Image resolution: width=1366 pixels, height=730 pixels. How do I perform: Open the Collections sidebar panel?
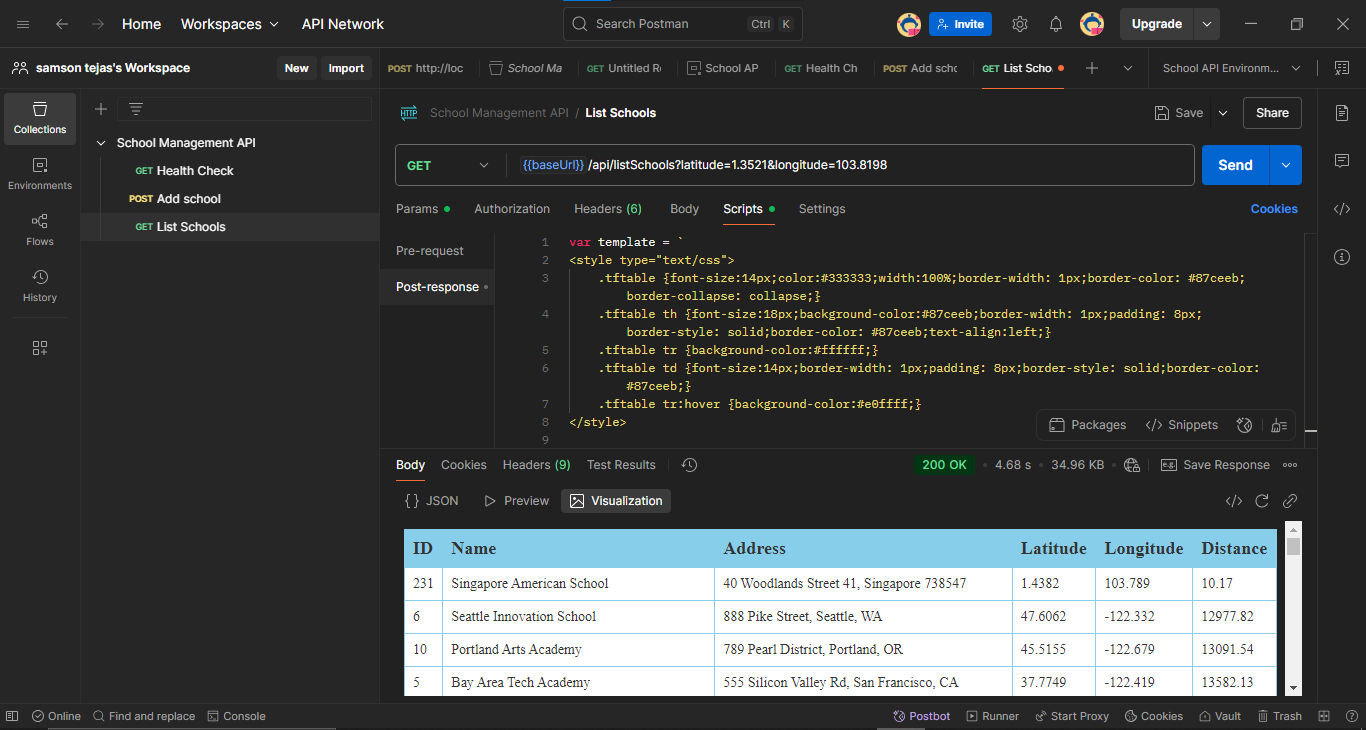40,118
